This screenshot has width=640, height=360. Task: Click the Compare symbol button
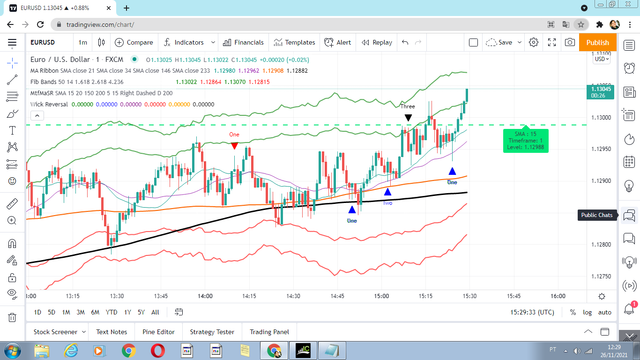pyautogui.click(x=134, y=42)
